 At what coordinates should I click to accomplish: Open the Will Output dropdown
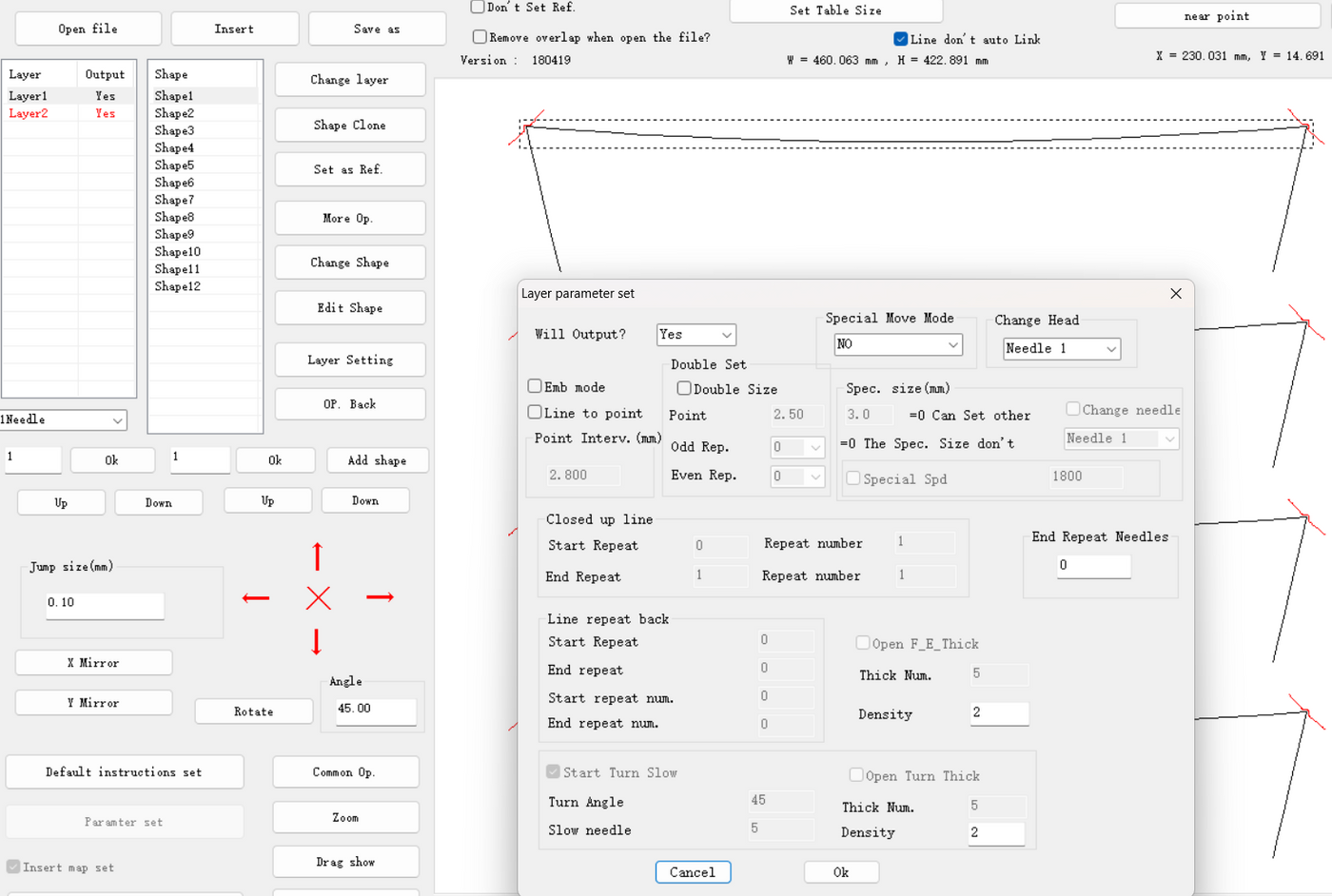click(x=696, y=335)
